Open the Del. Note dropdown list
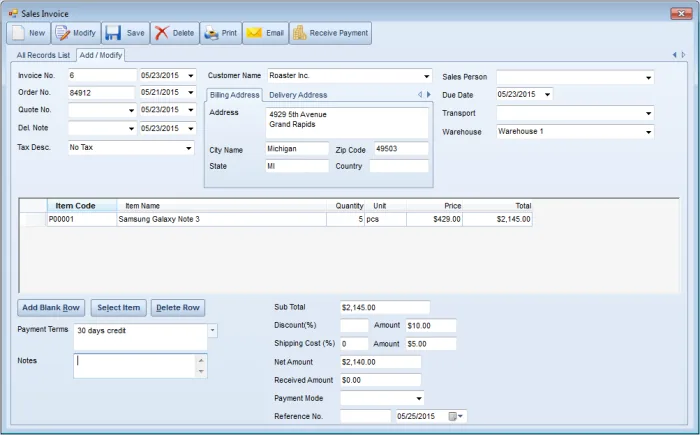 [x=131, y=129]
